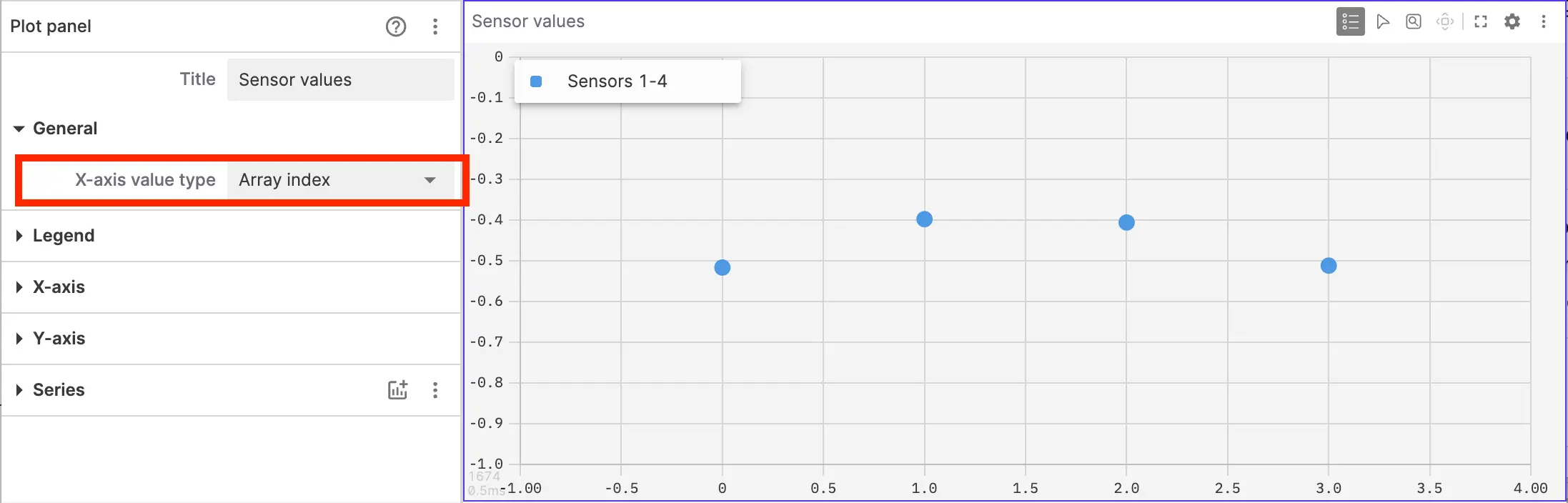The image size is (1568, 503).
Task: Open X-axis value type dropdown
Action: pyautogui.click(x=340, y=180)
